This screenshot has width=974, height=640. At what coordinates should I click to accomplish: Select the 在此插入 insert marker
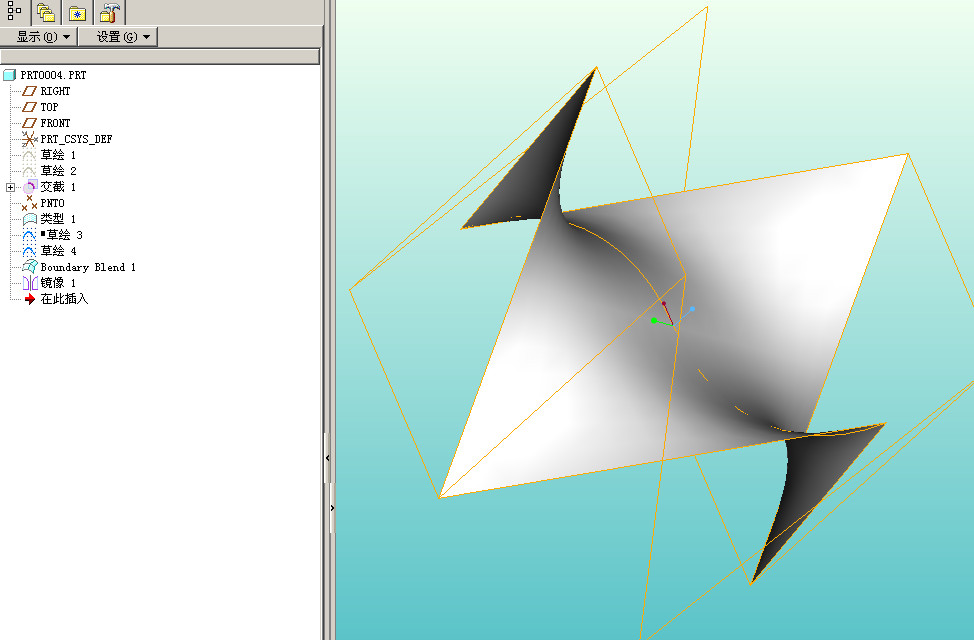pyautogui.click(x=65, y=299)
